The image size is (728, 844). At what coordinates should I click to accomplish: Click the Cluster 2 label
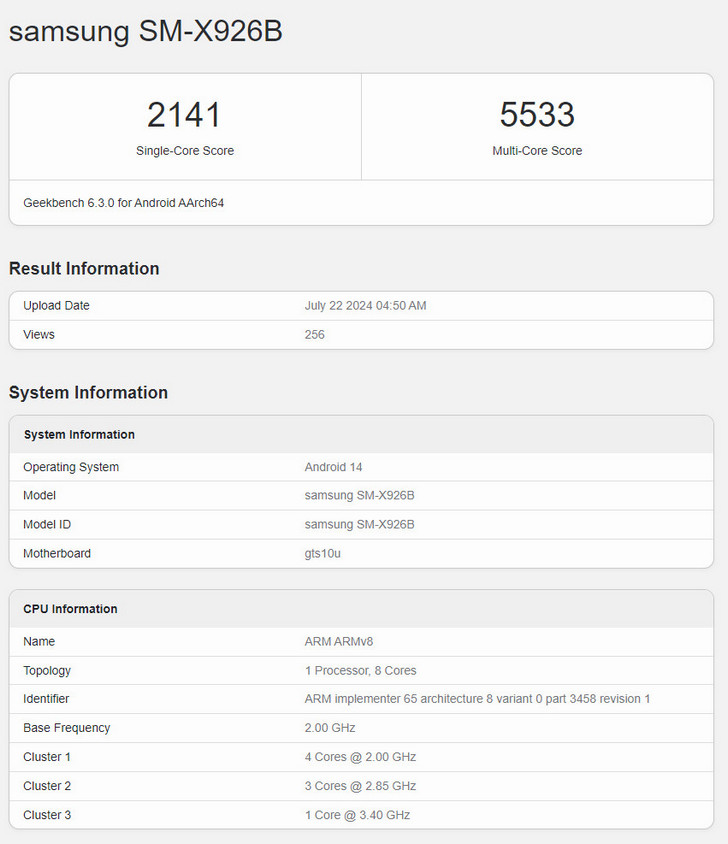click(x=47, y=786)
